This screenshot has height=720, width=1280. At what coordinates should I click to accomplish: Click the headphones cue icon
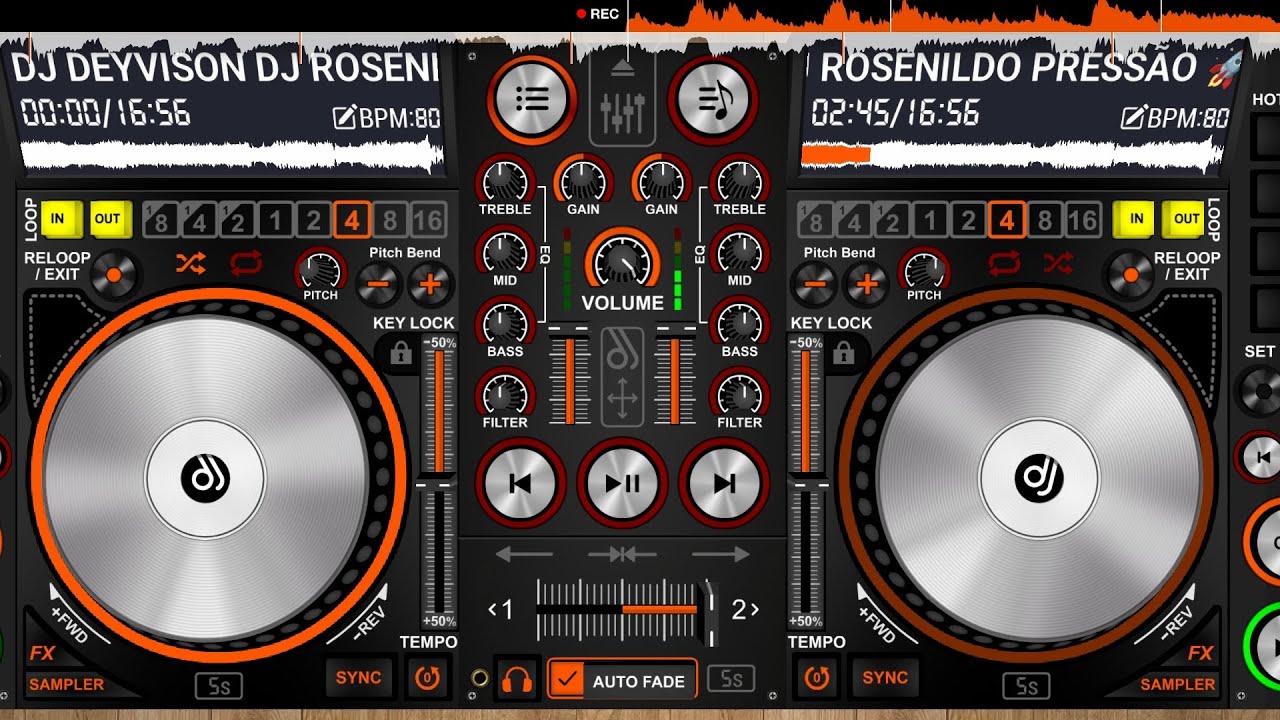click(x=517, y=680)
